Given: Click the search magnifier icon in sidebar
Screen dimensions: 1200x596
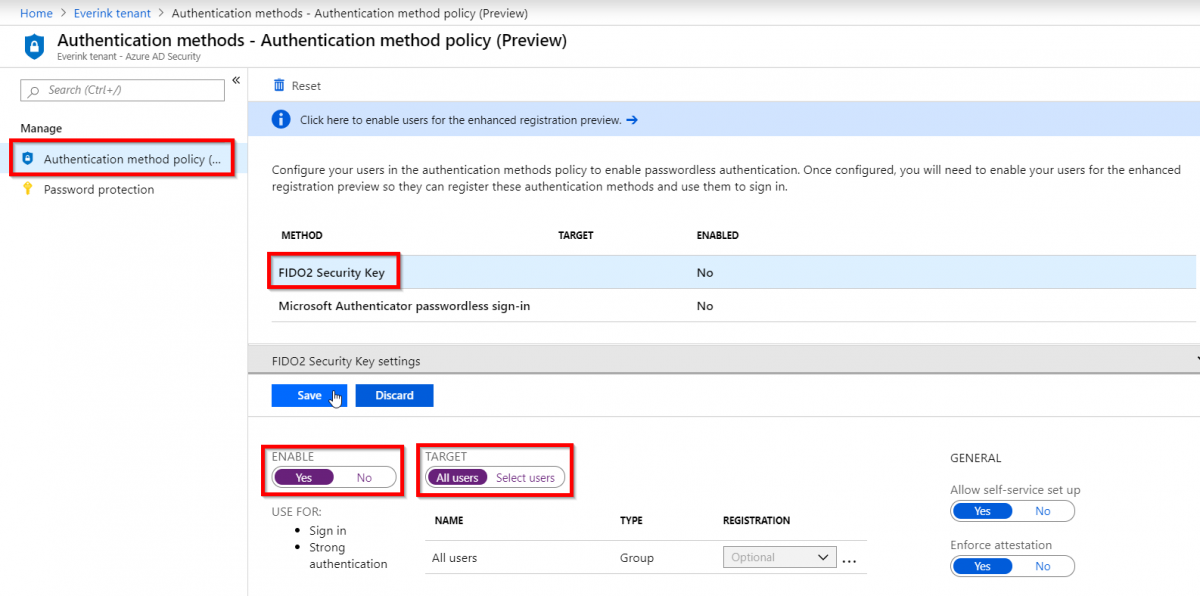Looking at the screenshot, I should [x=35, y=90].
